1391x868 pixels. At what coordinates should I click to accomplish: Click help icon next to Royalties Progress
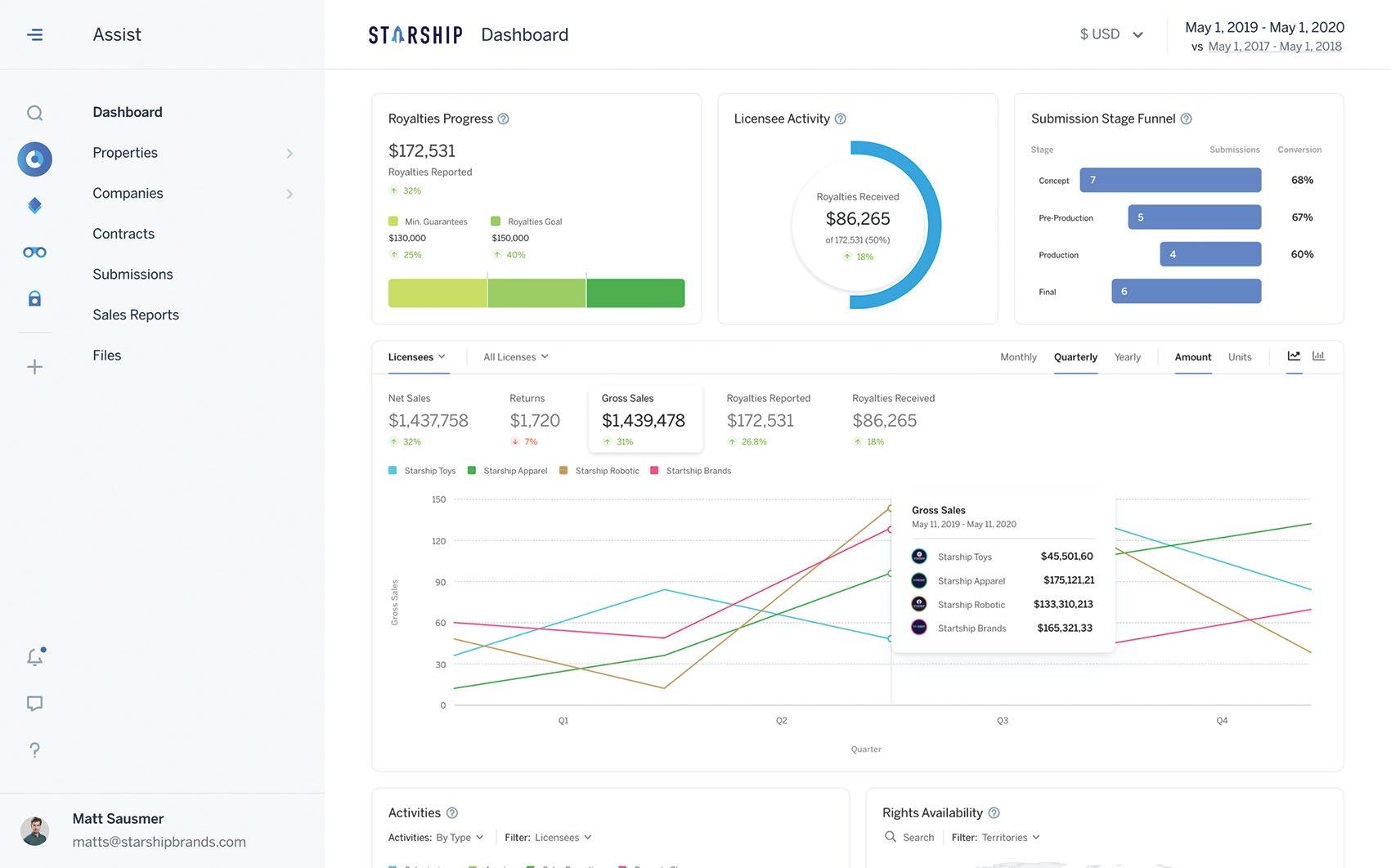[503, 119]
